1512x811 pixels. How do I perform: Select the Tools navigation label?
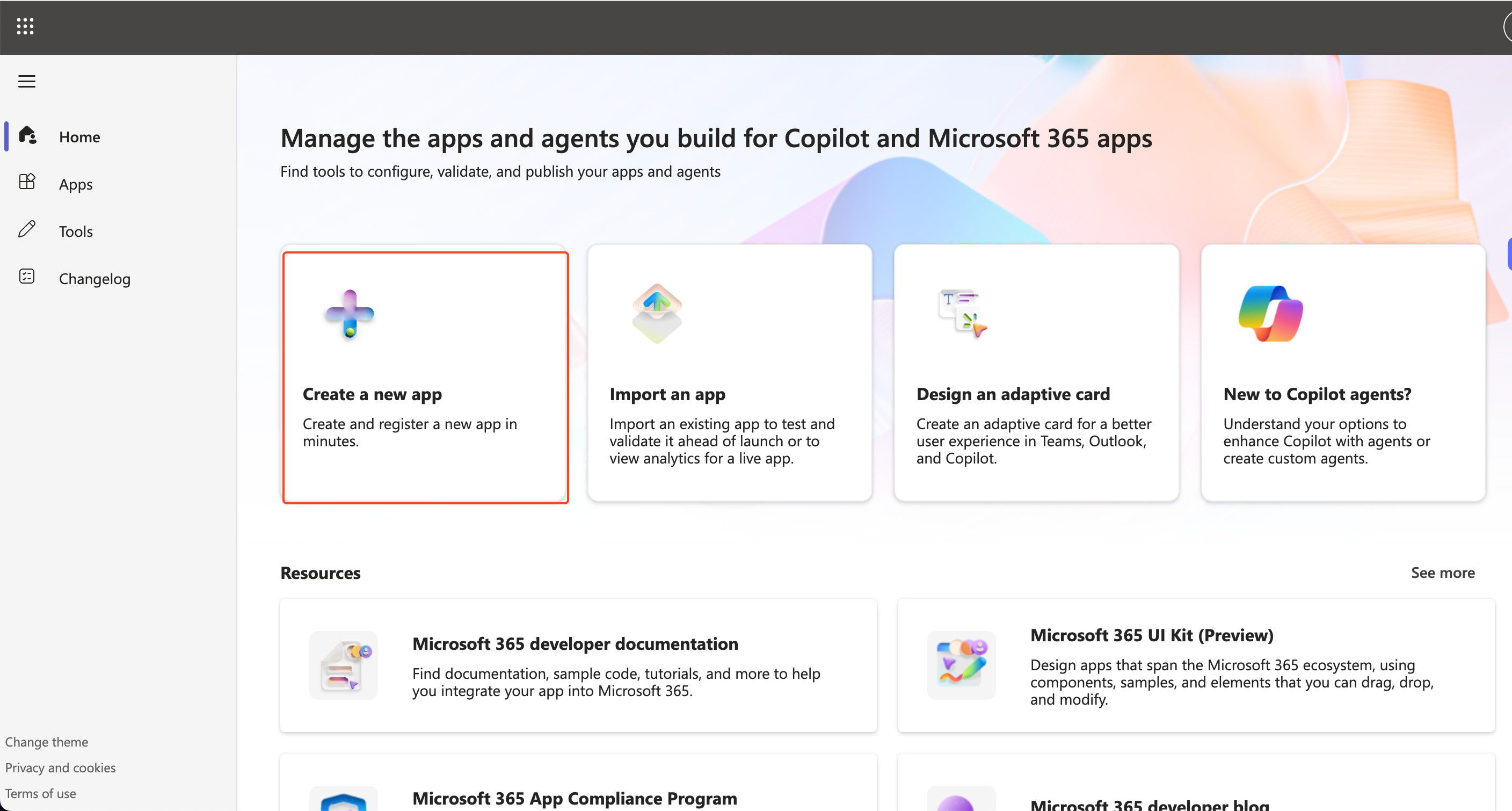pos(76,231)
